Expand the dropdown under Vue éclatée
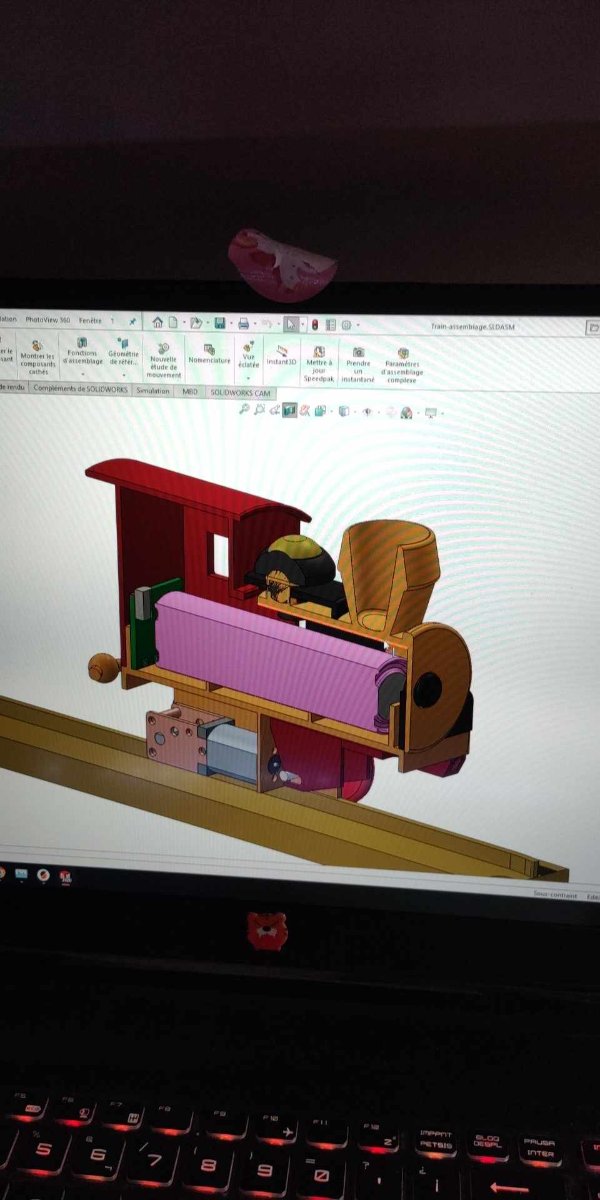Screen dimensions: 600x1200 point(248,378)
